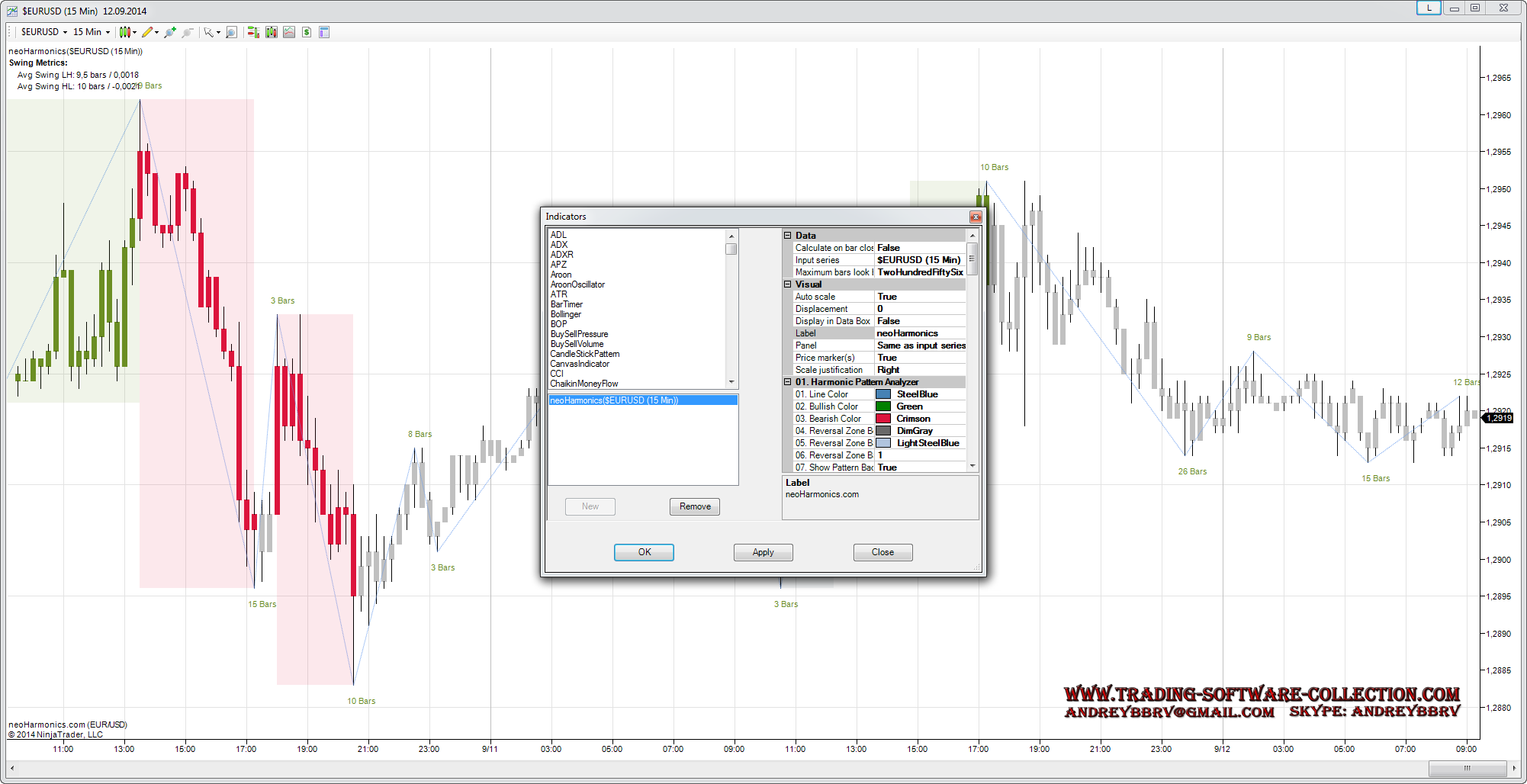This screenshot has width=1527, height=784.
Task: Click the Crimson Bearish Color swatch
Action: 883,419
